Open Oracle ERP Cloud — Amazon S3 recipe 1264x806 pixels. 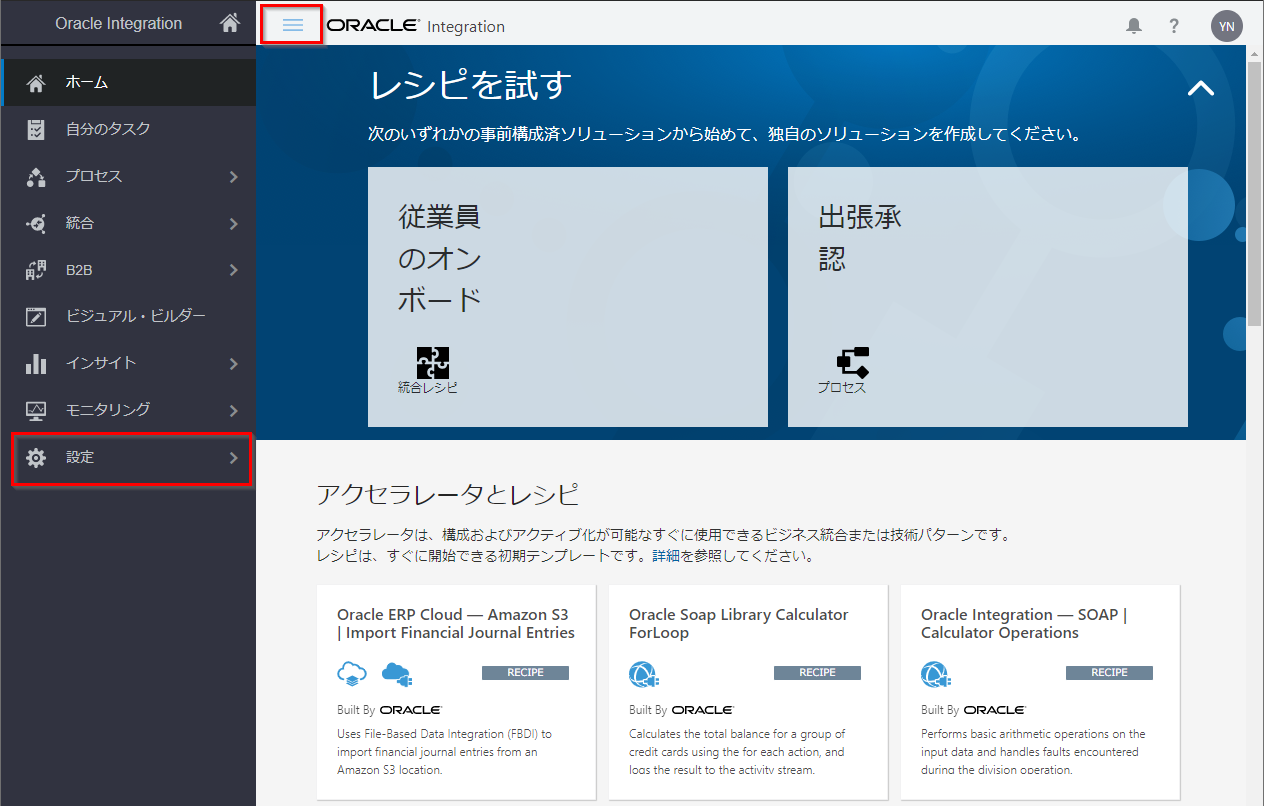point(455,623)
